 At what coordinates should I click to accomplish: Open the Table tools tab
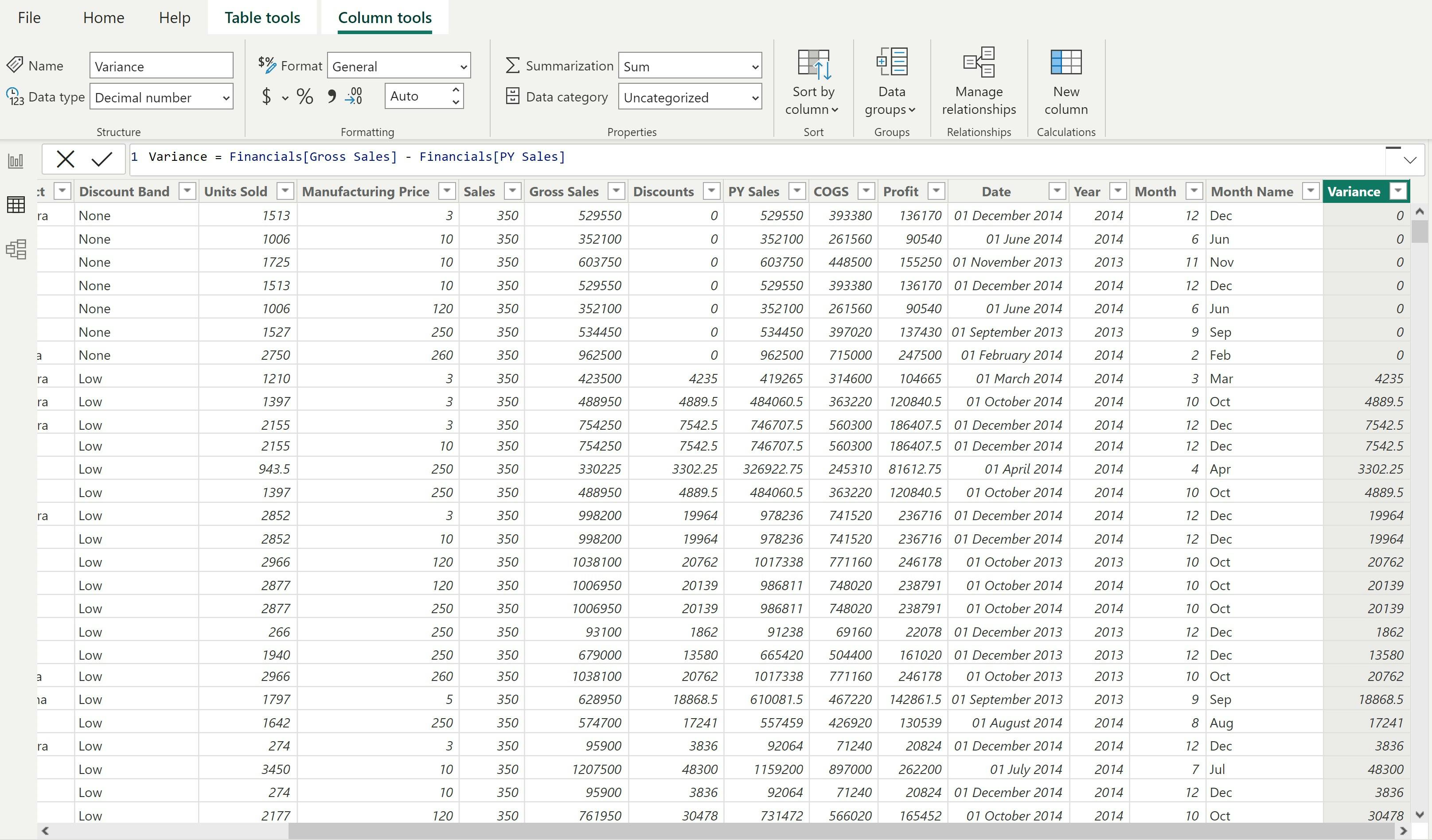(x=262, y=18)
